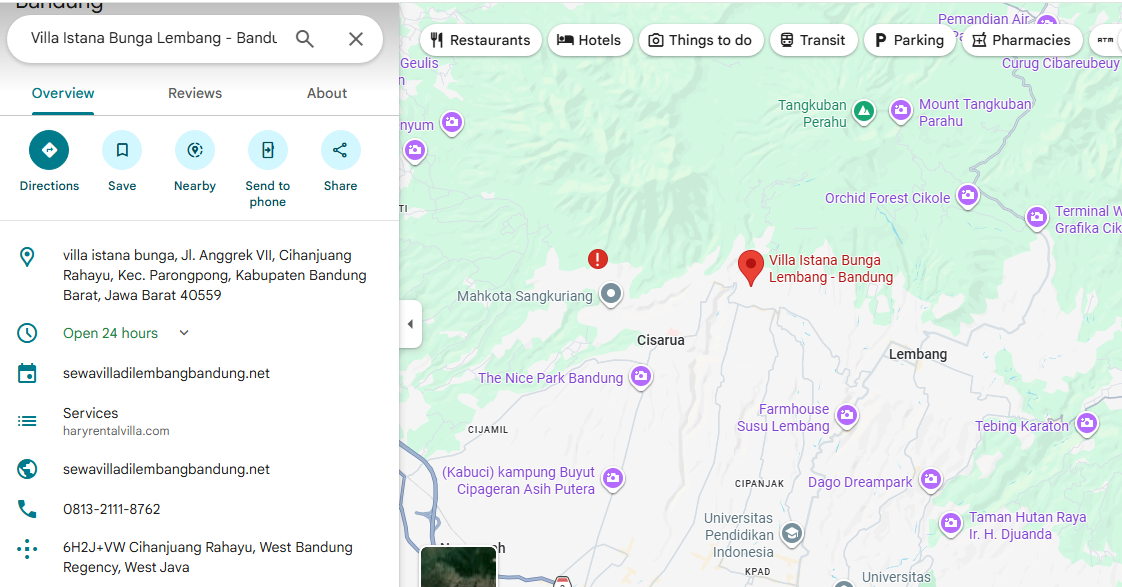Click the Villa Istana Bunga search field
The width and height of the screenshot is (1122, 587).
[x=154, y=39]
